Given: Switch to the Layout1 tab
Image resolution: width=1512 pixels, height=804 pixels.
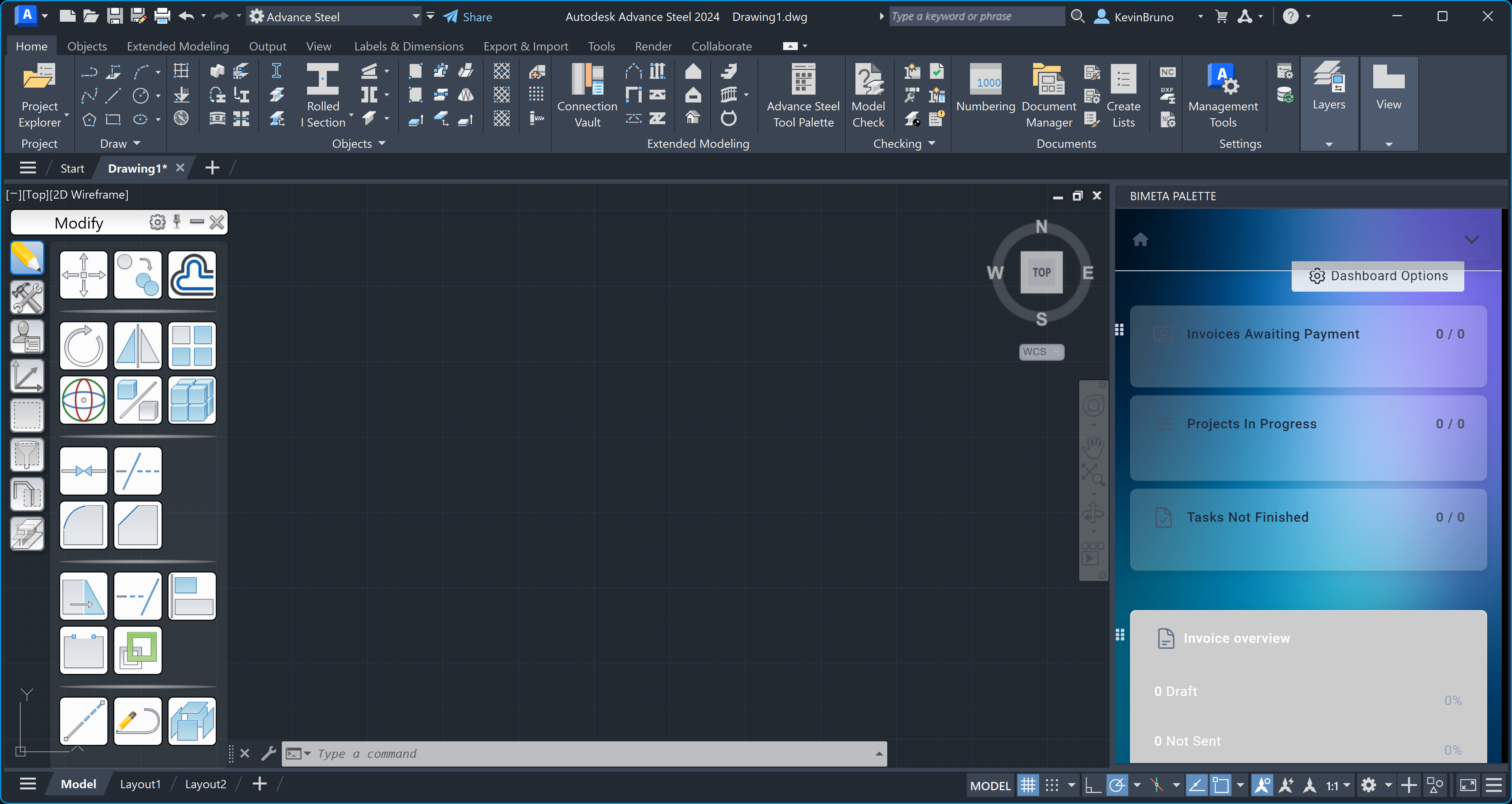Looking at the screenshot, I should click(x=140, y=784).
